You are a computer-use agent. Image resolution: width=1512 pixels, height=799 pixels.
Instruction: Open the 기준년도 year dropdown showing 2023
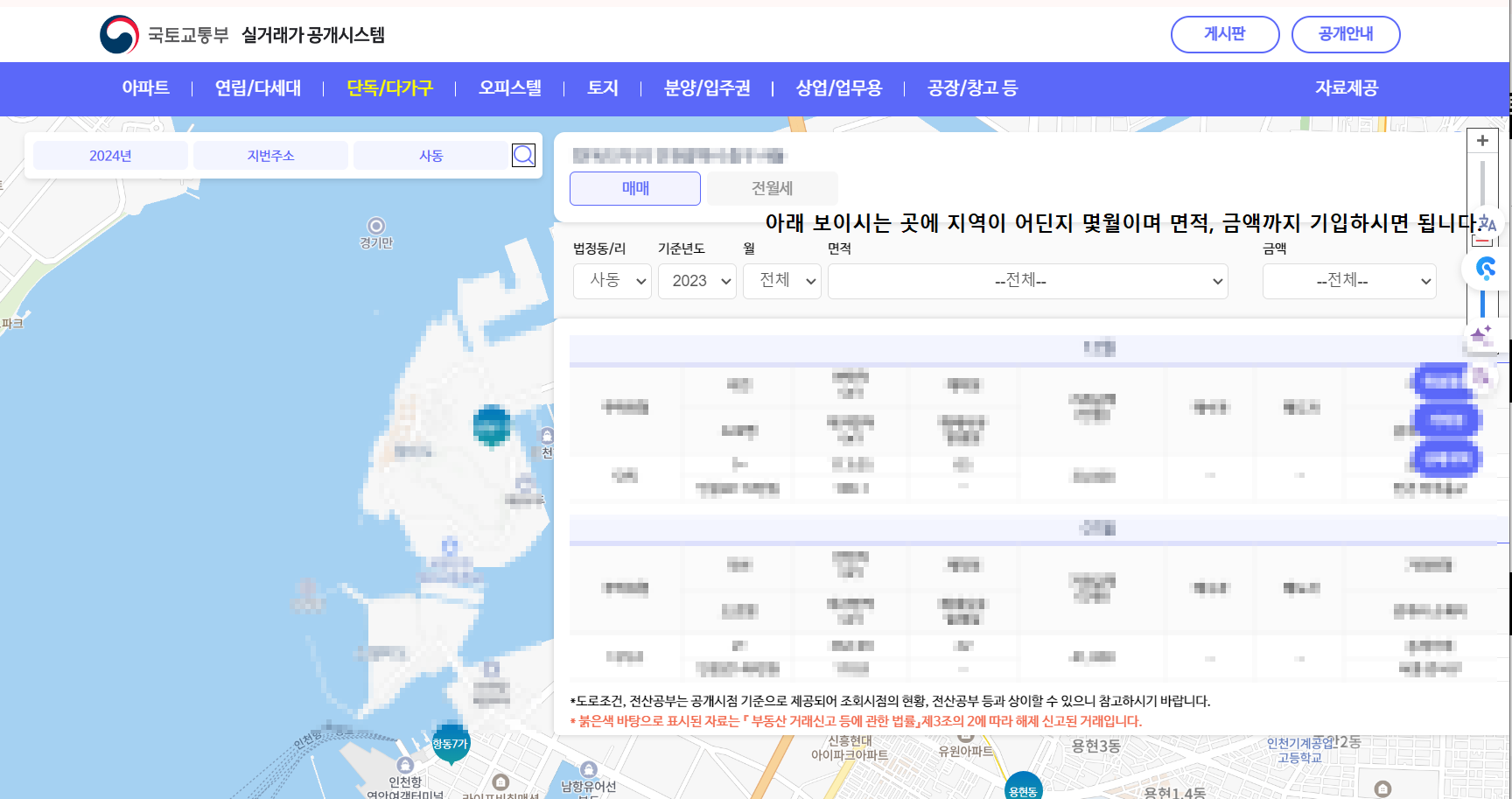696,281
